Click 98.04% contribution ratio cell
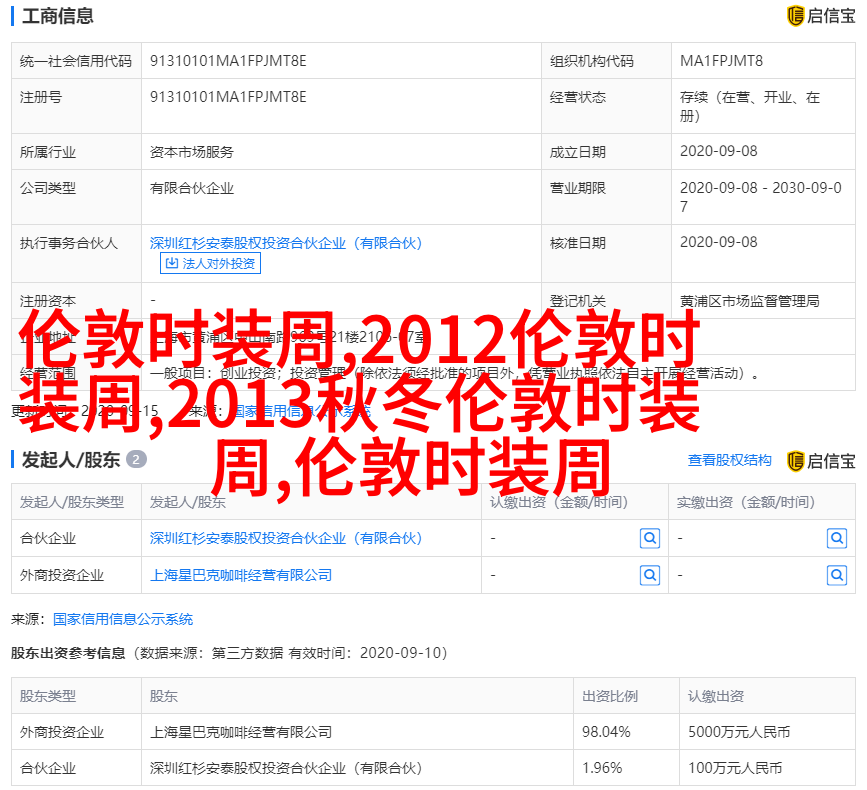The image size is (867, 790). pos(606,732)
